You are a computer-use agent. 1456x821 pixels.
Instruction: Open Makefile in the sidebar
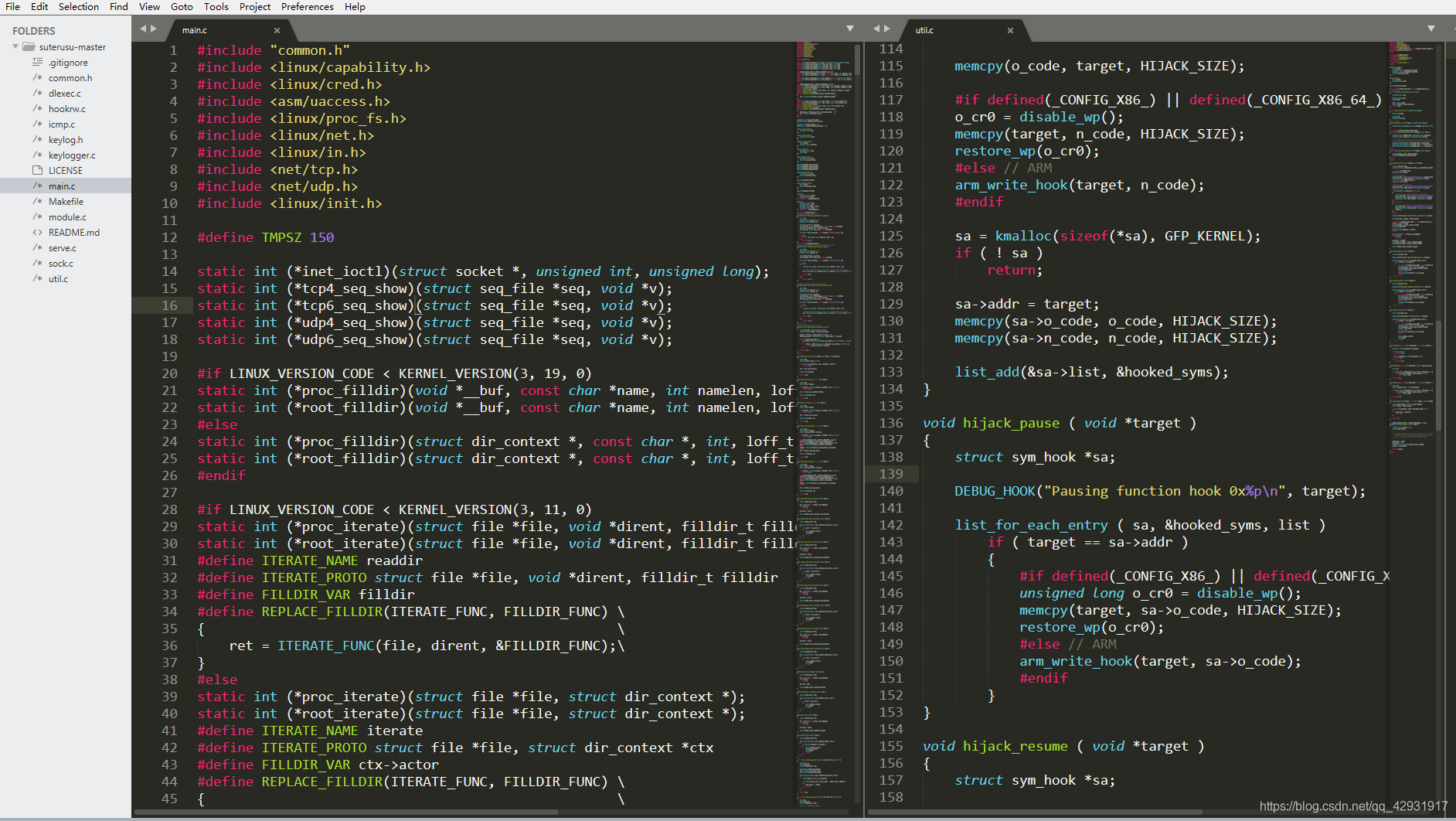tap(66, 202)
